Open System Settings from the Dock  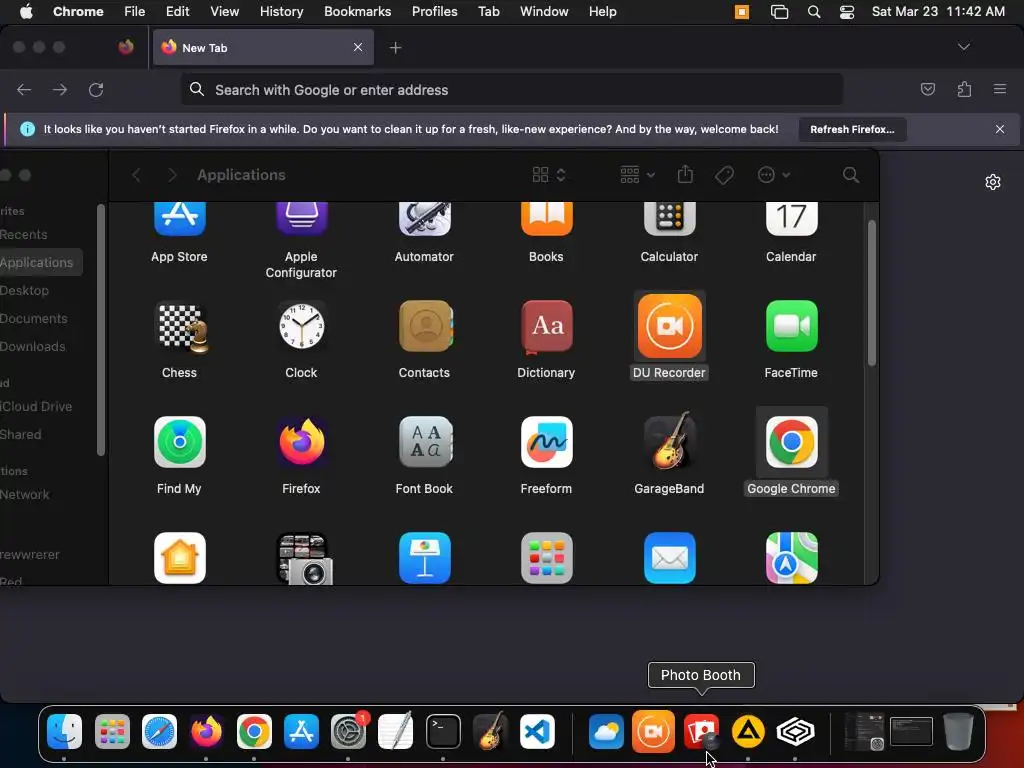(348, 731)
